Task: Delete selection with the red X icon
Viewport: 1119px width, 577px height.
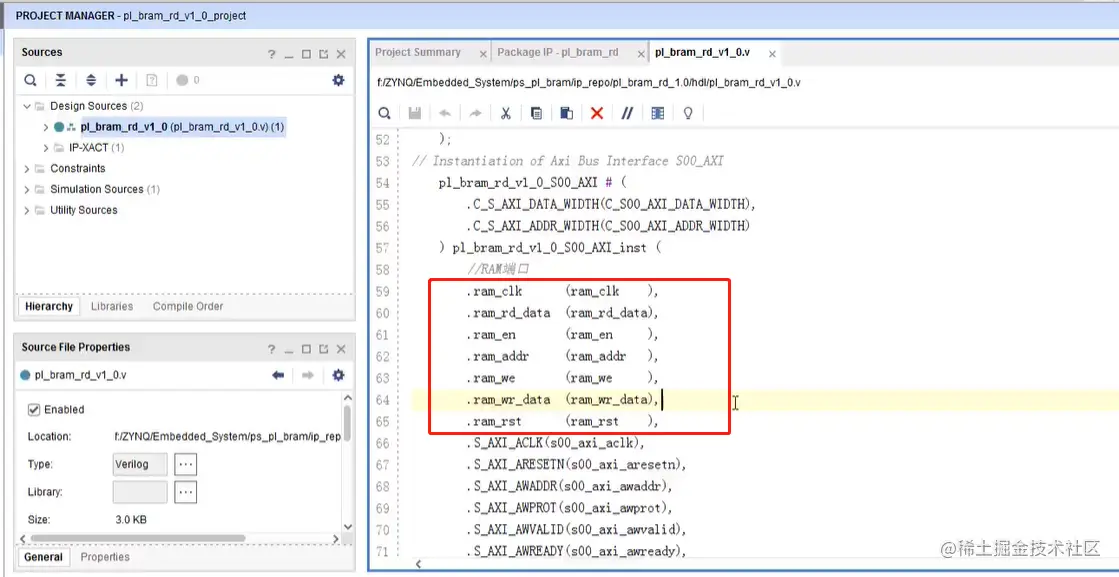Action: (x=597, y=113)
